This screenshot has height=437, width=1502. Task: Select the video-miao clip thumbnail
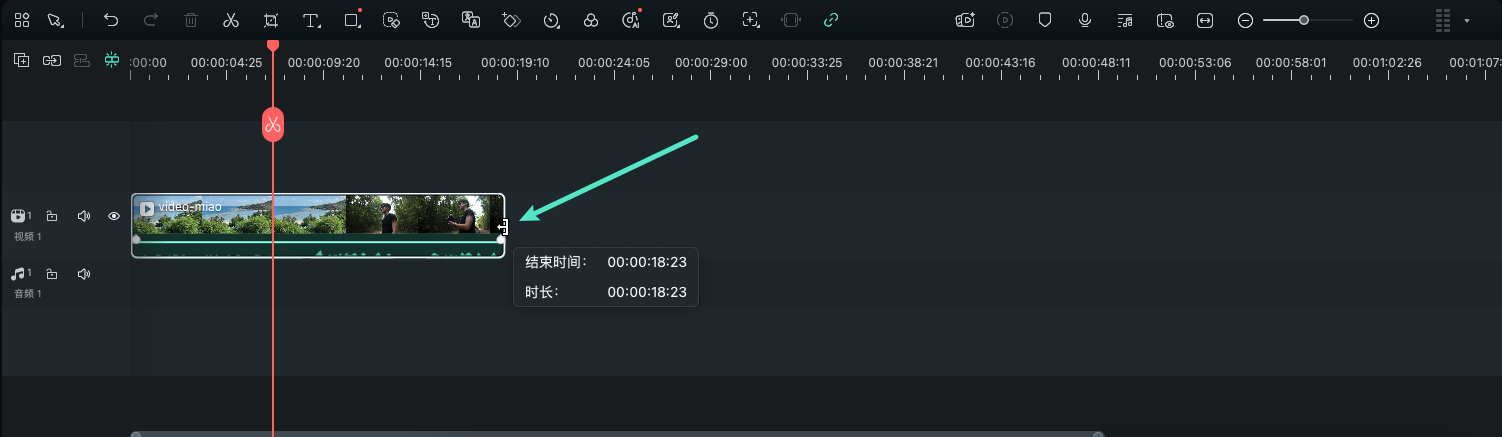click(318, 225)
